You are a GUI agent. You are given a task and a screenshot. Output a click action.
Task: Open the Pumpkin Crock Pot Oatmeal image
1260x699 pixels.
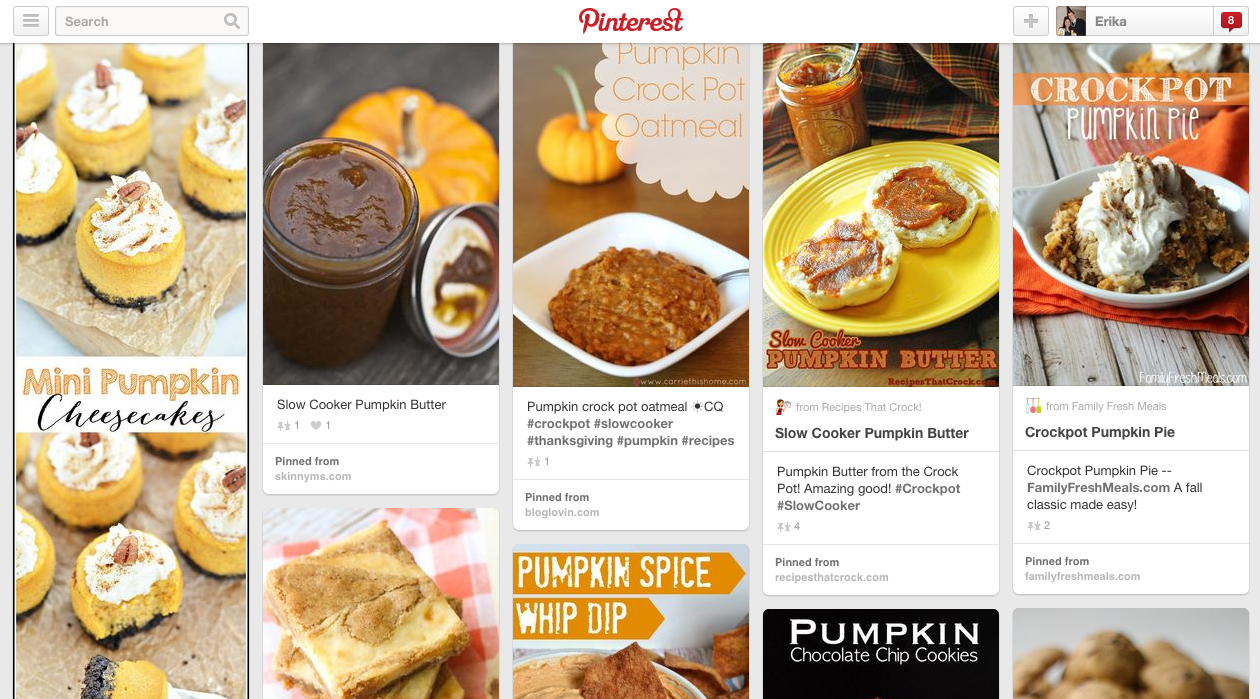coord(631,215)
